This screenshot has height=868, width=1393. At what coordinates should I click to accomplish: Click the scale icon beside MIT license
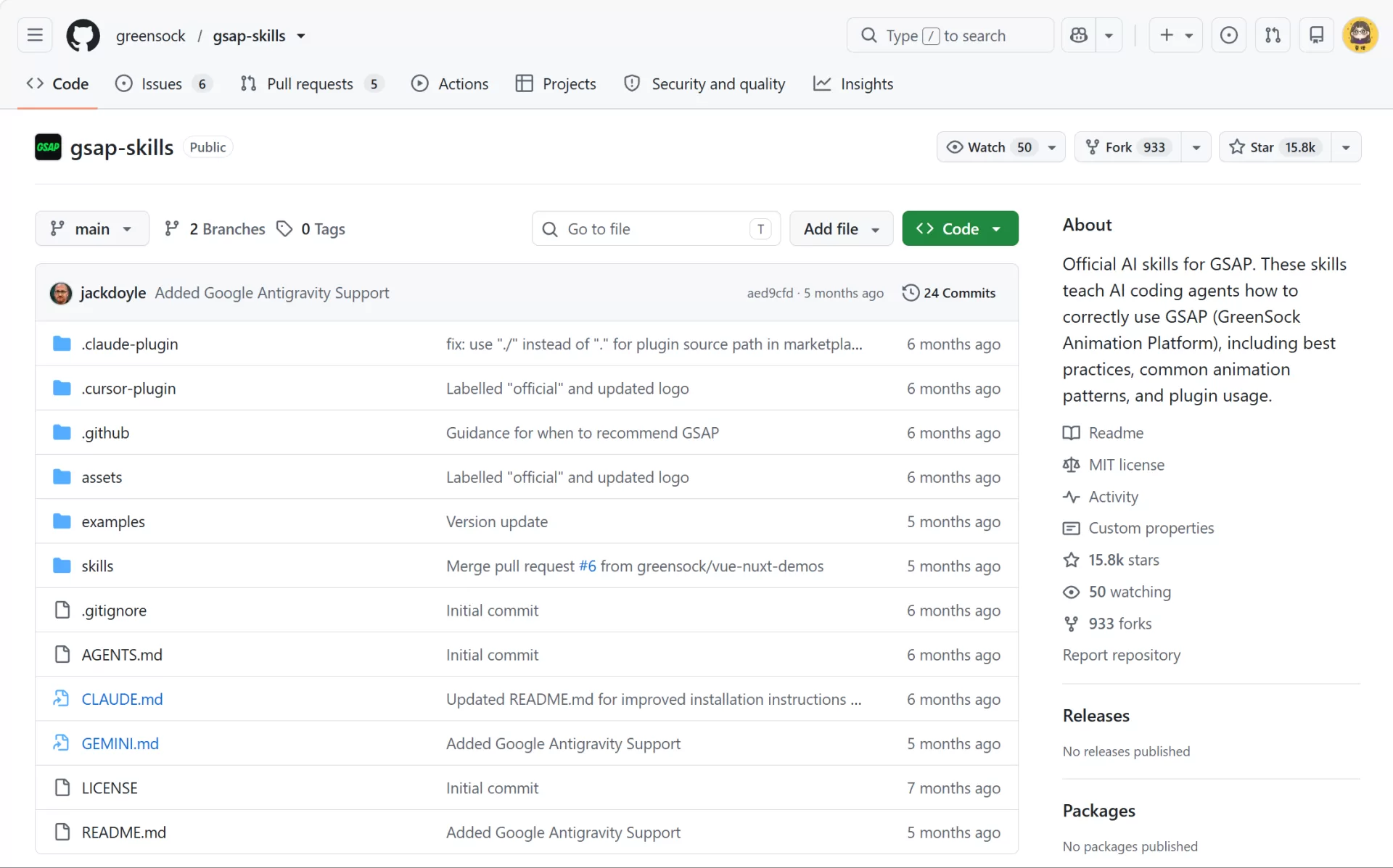(1071, 465)
